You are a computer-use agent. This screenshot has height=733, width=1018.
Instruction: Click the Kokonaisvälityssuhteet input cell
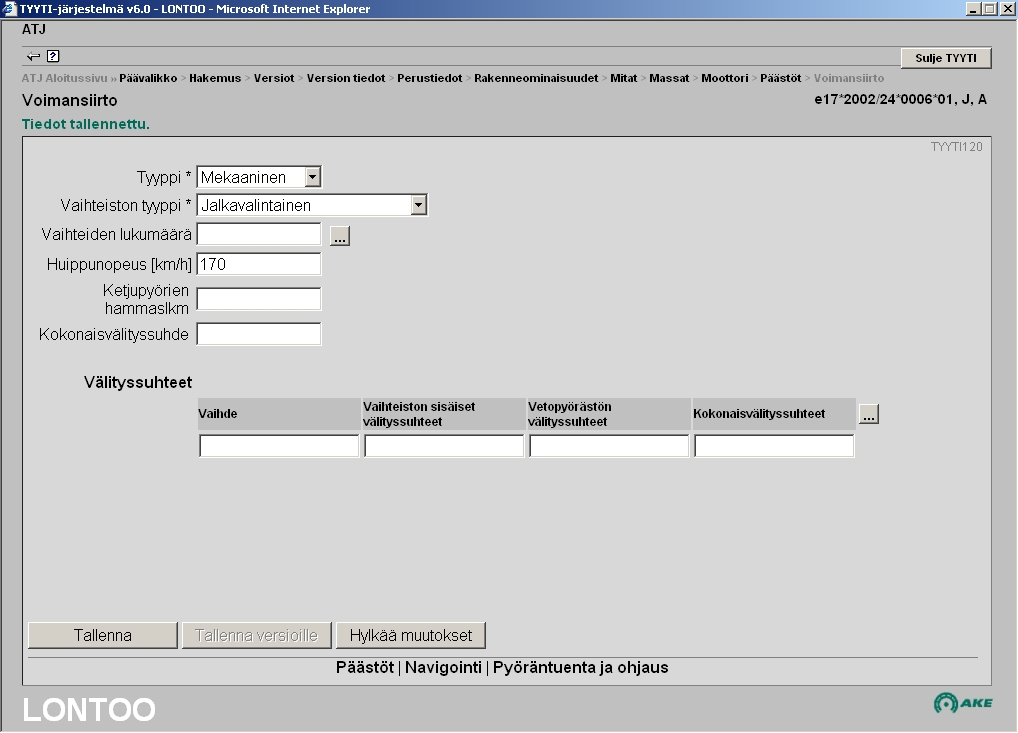(774, 446)
